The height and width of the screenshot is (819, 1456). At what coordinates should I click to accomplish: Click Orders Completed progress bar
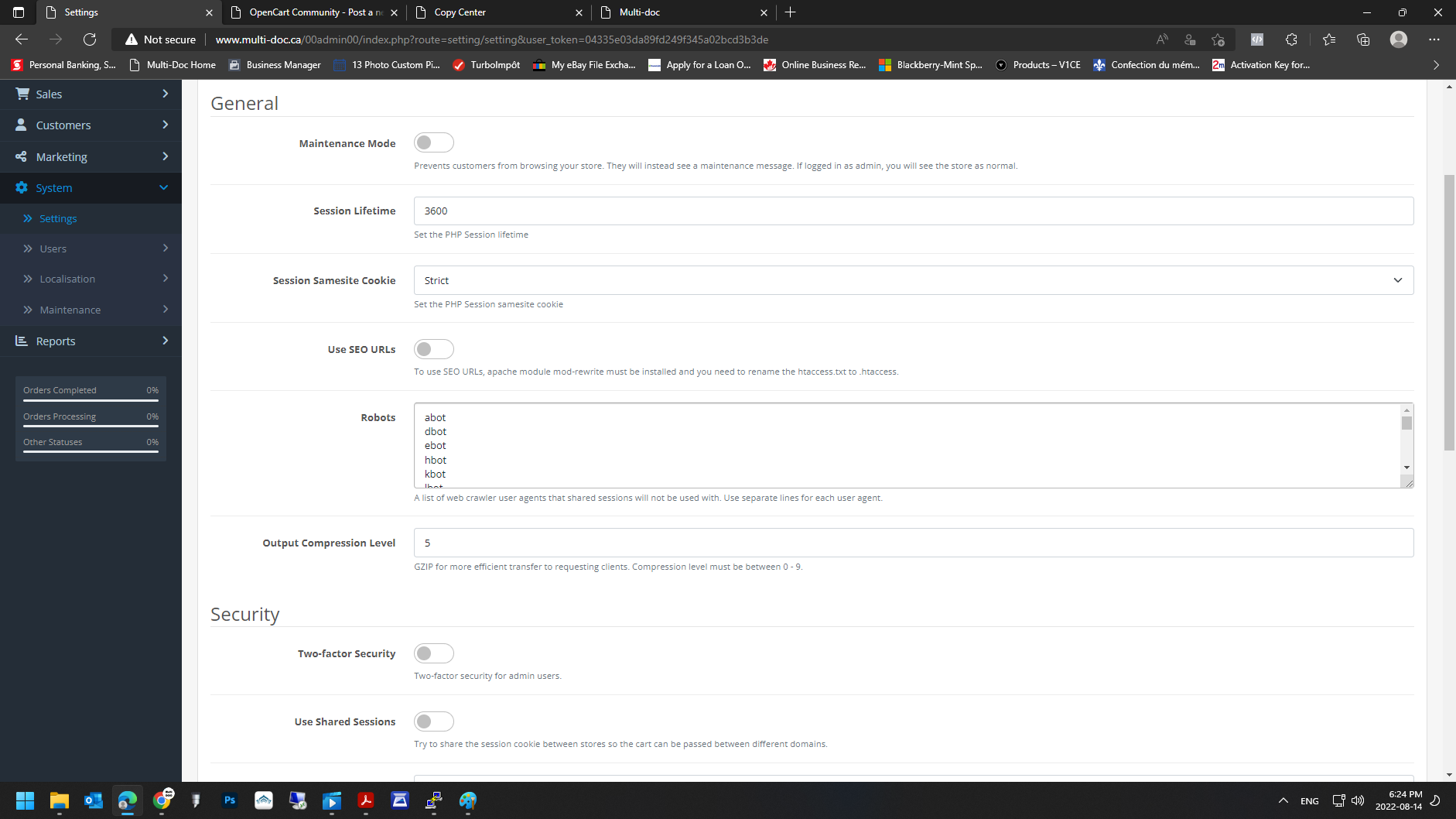[x=91, y=400]
